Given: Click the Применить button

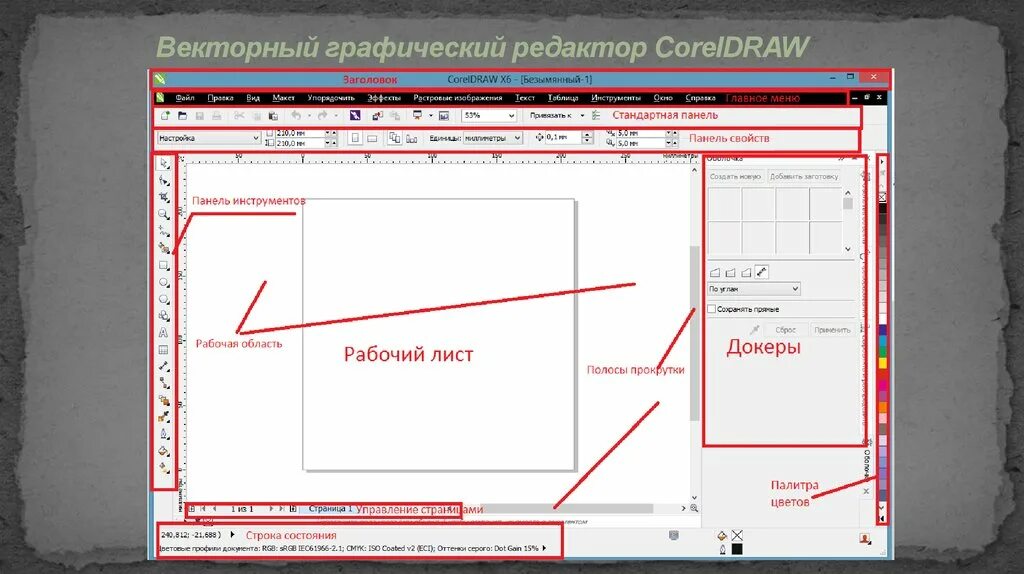Looking at the screenshot, I should pyautogui.click(x=832, y=330).
